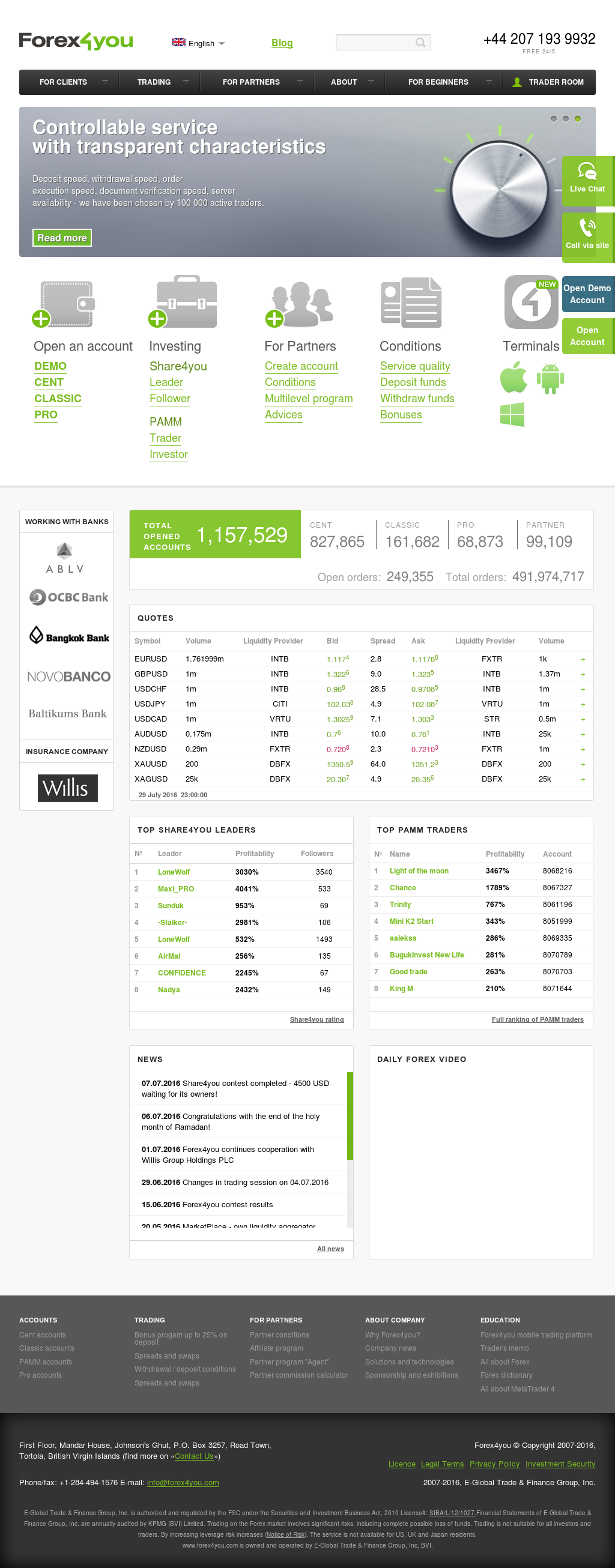Viewport: 615px width, 1568px height.
Task: Click the Trader Room user icon
Action: point(517,82)
